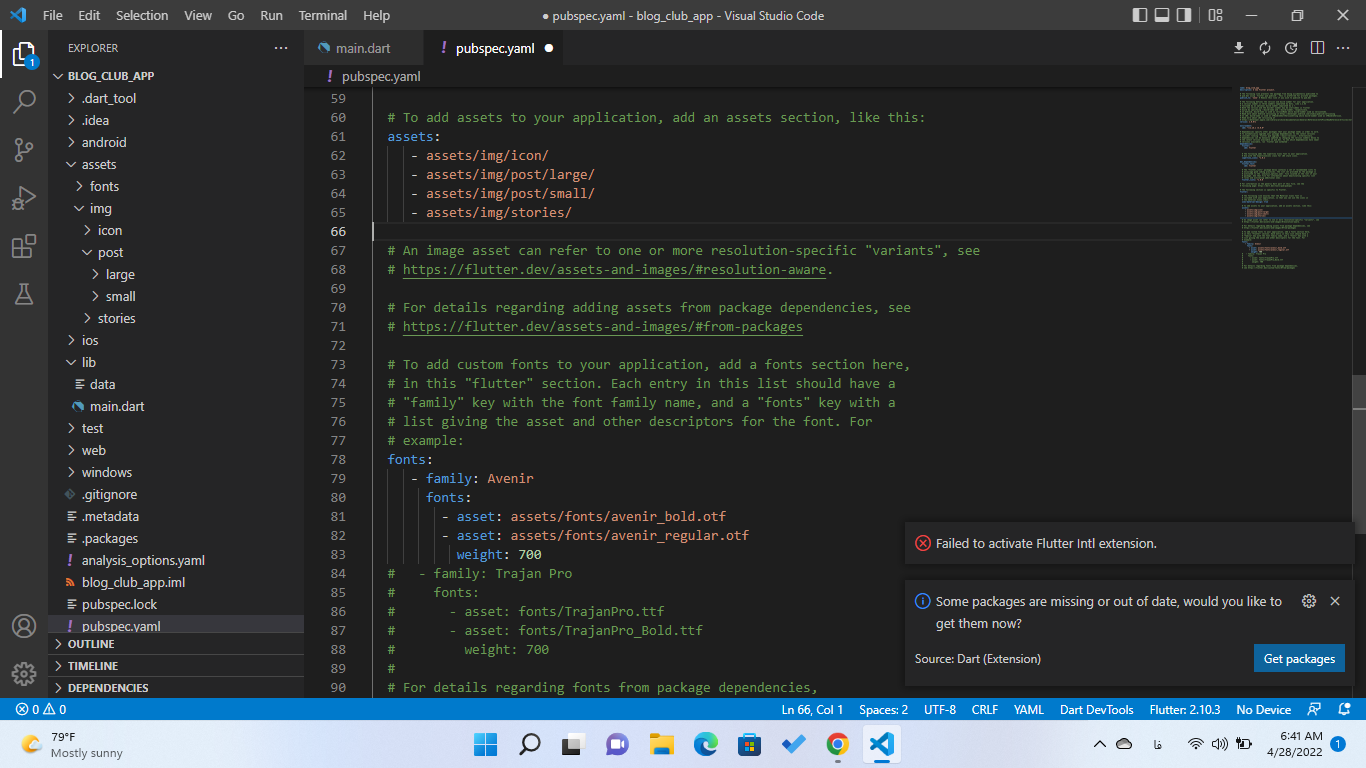Open the Testing flask view
Viewport: 1366px width, 768px height.
click(x=24, y=293)
